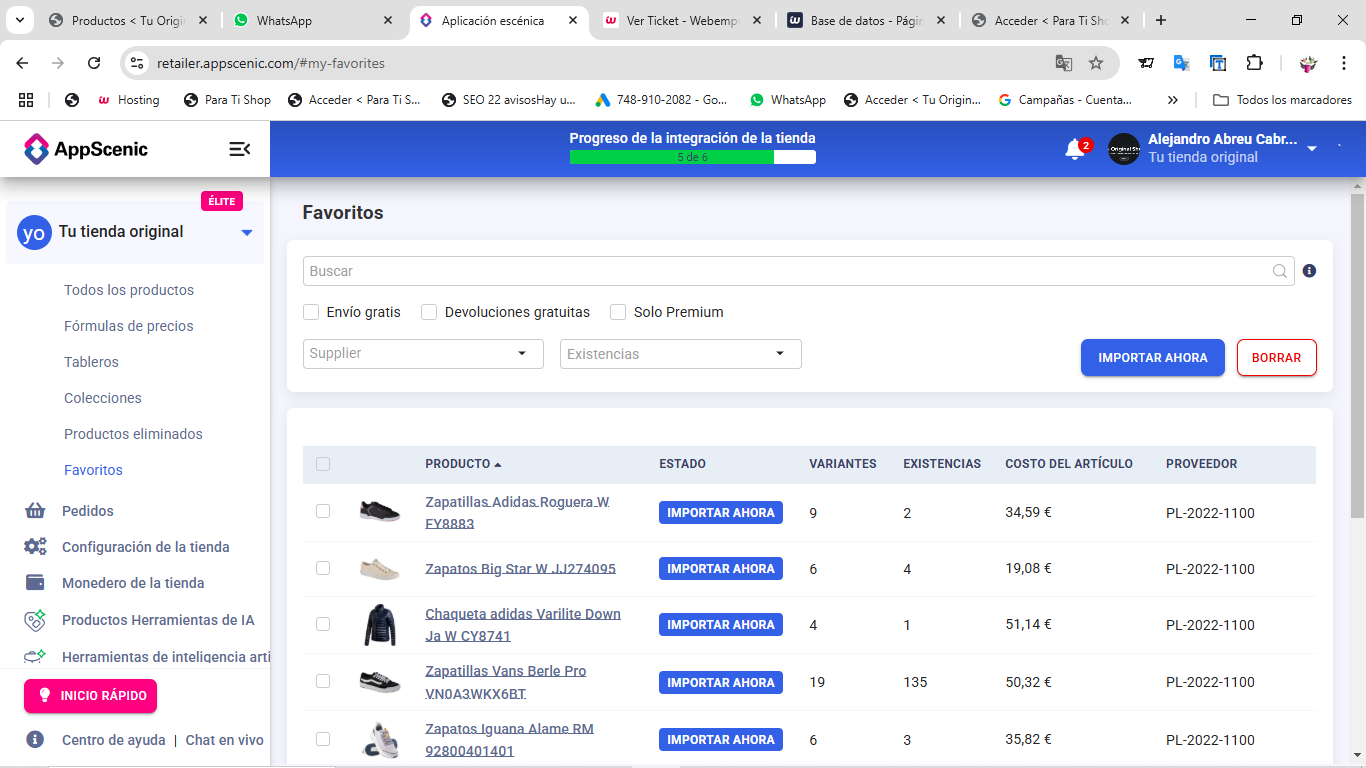
Task: Enable the Solo Premium checkbox
Action: (618, 312)
